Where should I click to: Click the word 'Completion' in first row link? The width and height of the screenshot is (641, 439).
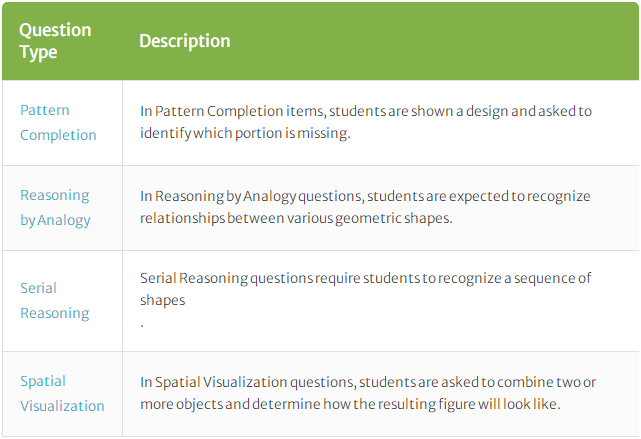[x=58, y=135]
